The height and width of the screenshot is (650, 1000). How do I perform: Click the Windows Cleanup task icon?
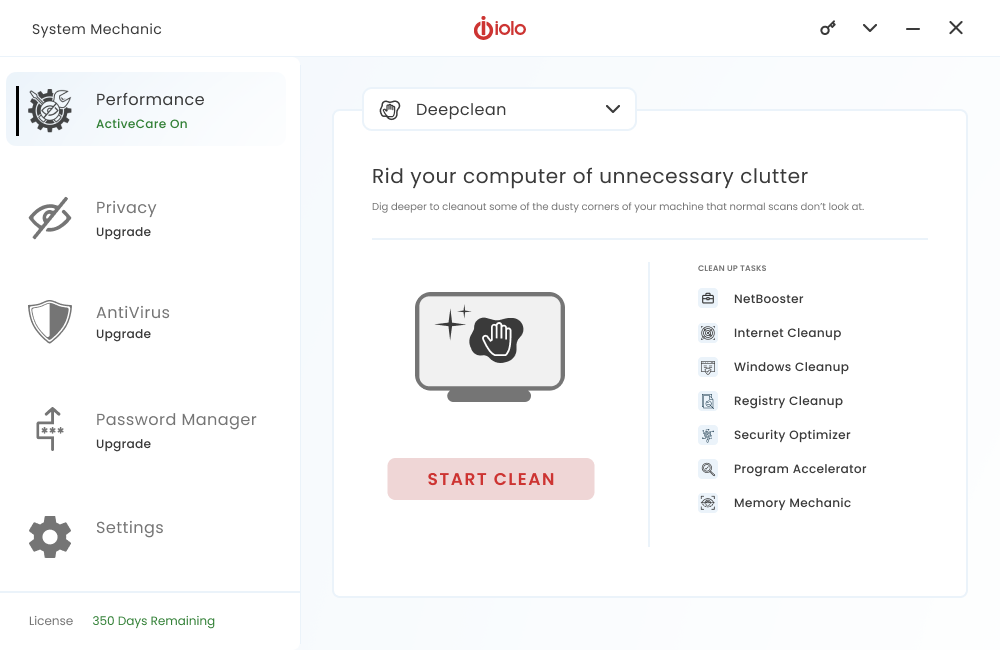(x=708, y=367)
